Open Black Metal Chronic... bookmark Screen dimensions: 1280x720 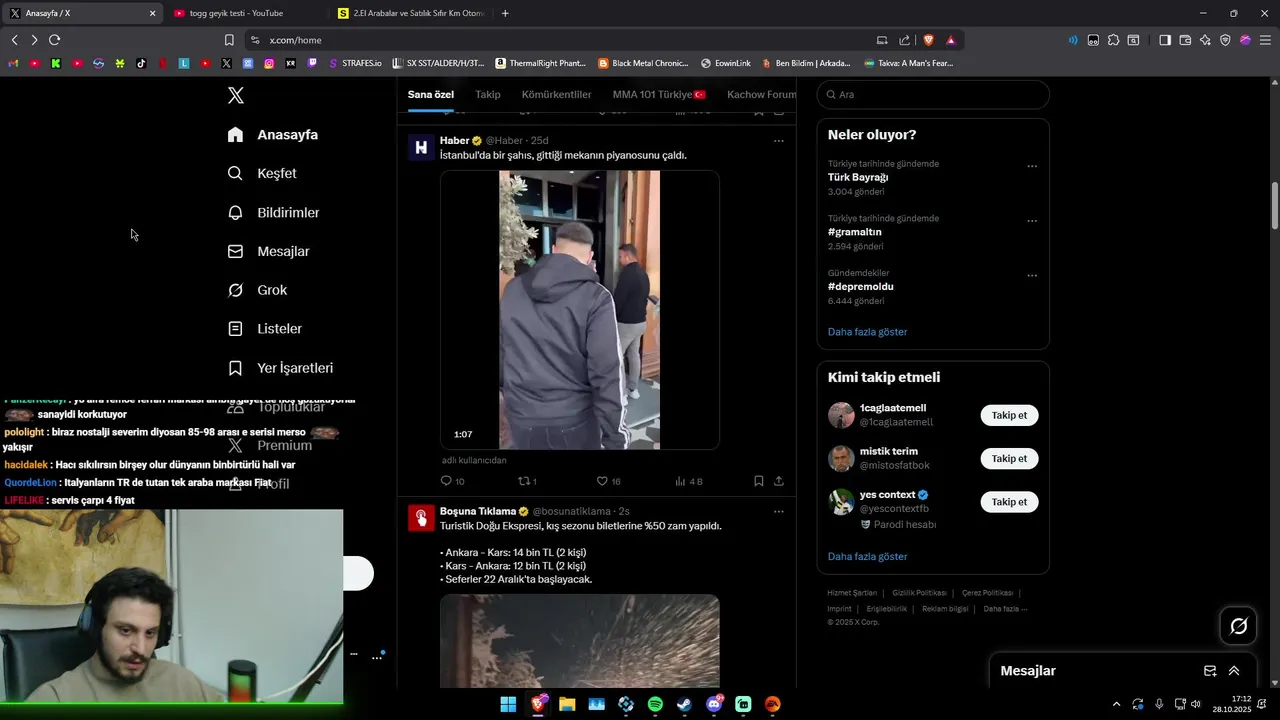click(x=643, y=63)
